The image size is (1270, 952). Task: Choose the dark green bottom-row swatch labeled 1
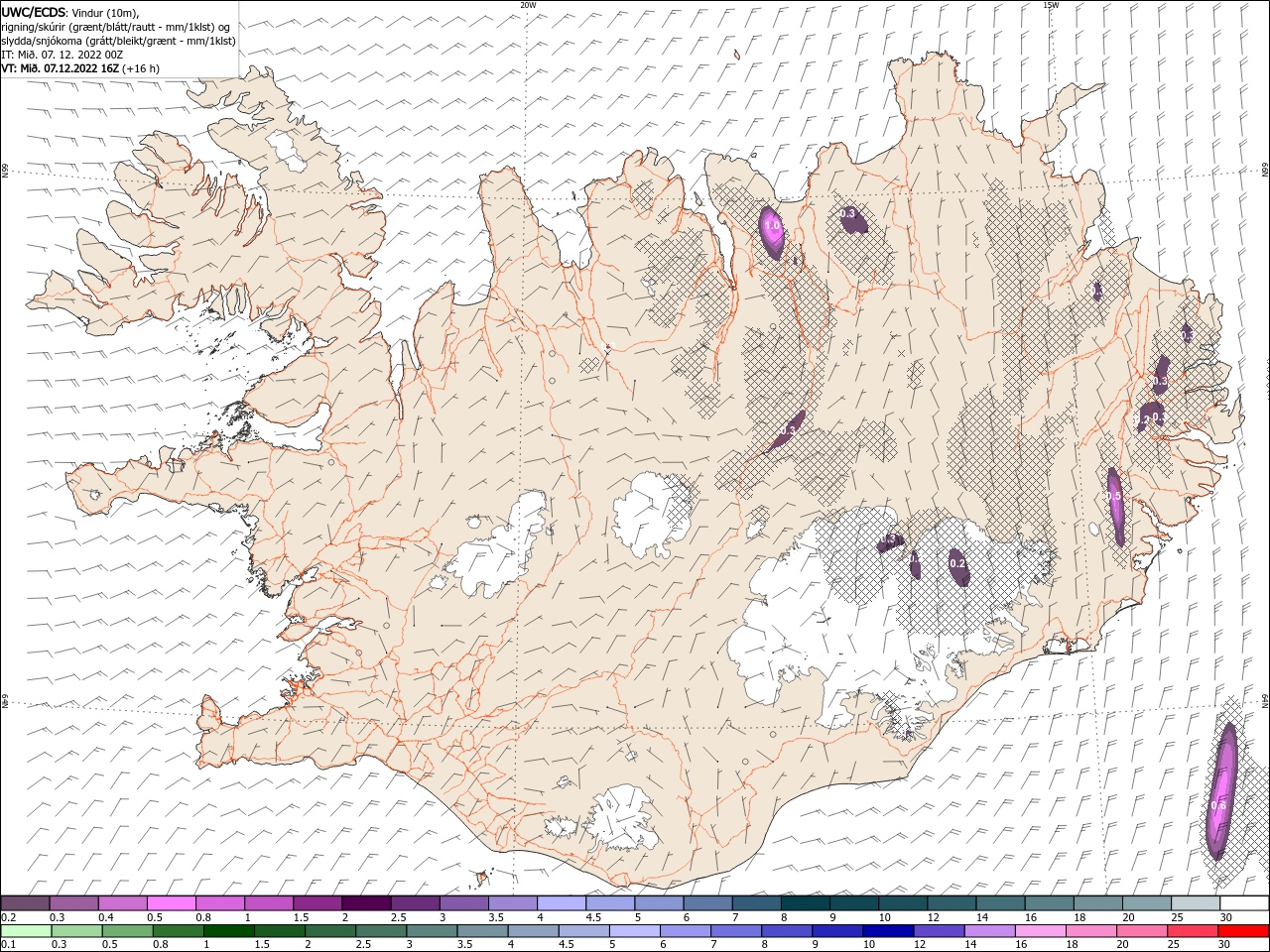click(x=228, y=931)
